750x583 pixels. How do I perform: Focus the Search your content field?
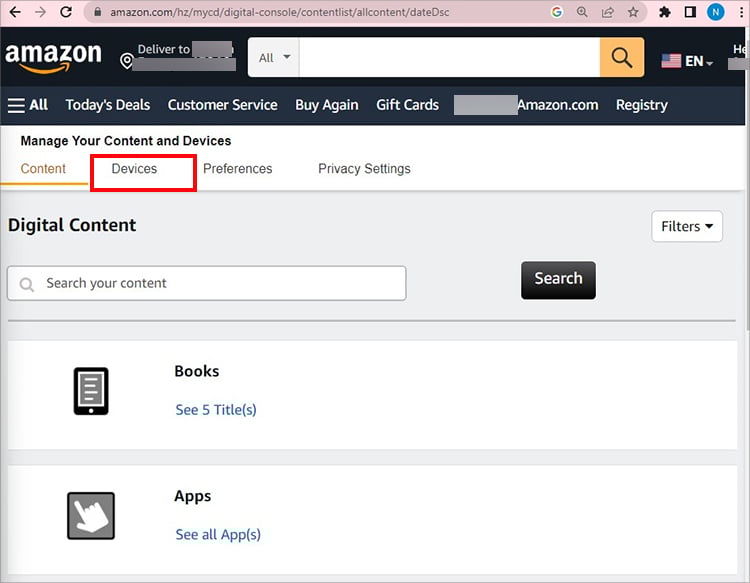click(x=207, y=284)
